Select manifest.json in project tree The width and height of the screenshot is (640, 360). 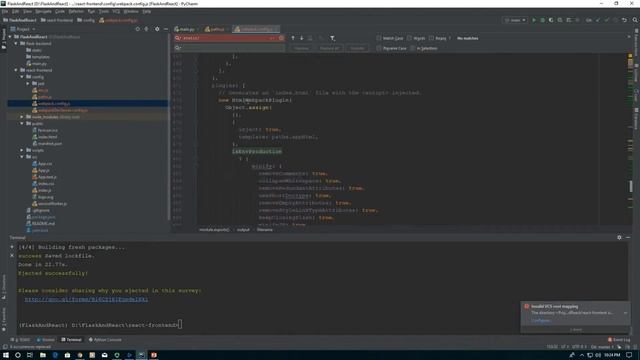pos(50,144)
